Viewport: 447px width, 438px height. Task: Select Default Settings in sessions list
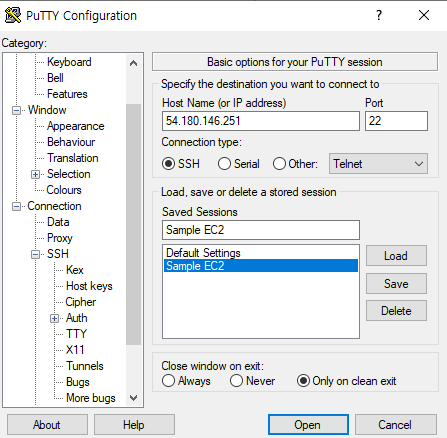coord(261,253)
